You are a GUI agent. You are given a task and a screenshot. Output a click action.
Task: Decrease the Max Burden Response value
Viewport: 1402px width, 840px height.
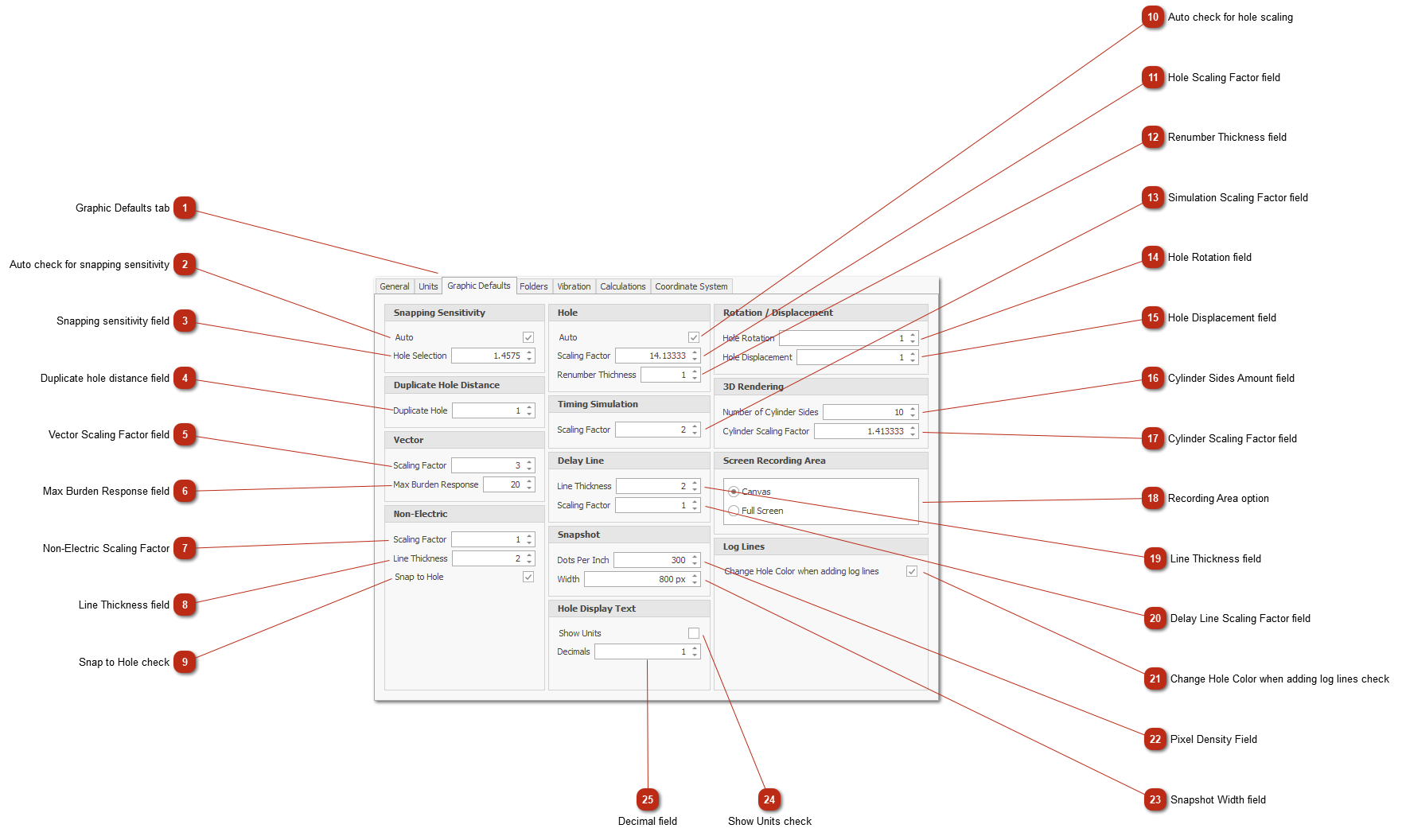(x=530, y=488)
